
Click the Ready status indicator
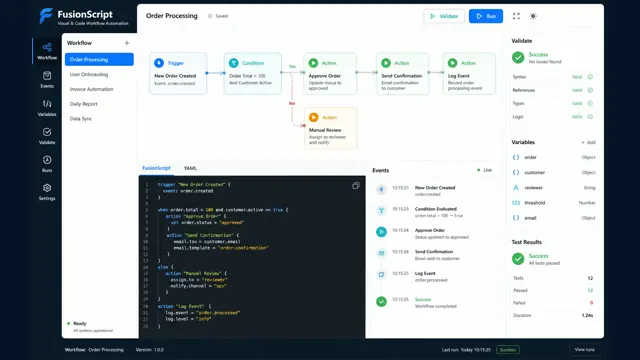(77, 323)
